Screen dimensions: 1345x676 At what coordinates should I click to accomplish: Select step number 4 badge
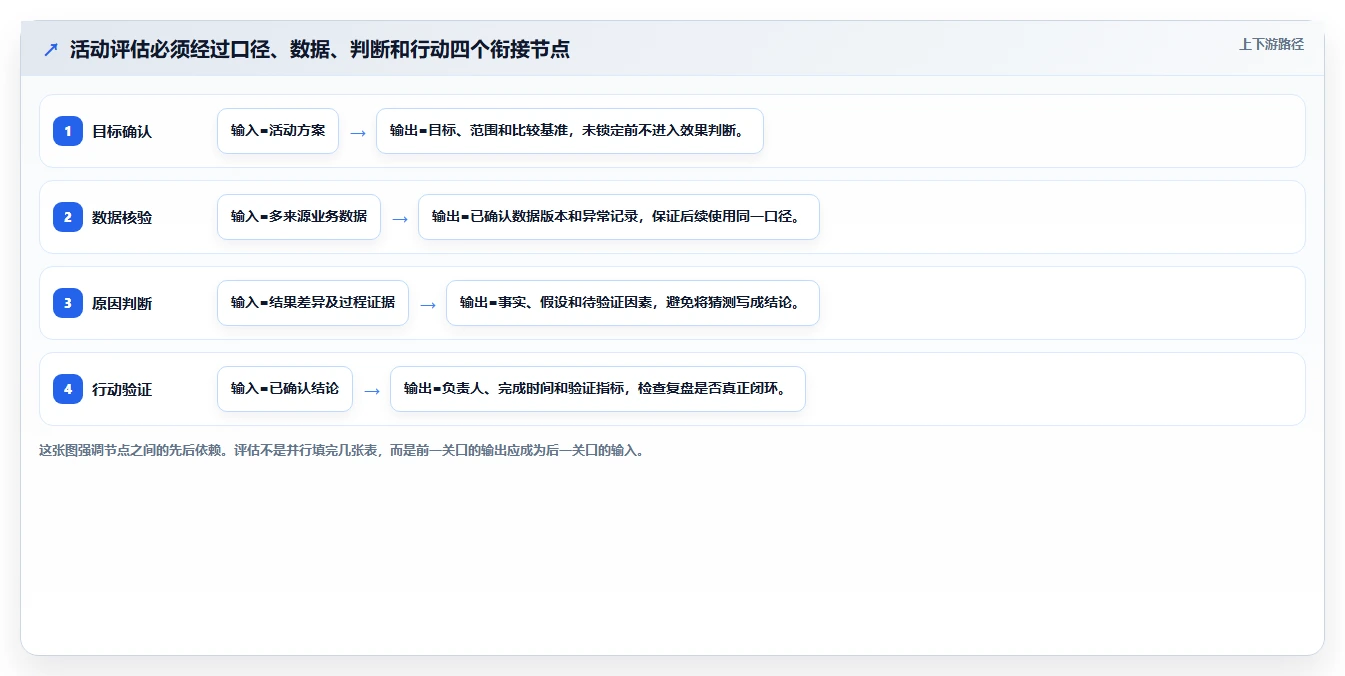68,389
